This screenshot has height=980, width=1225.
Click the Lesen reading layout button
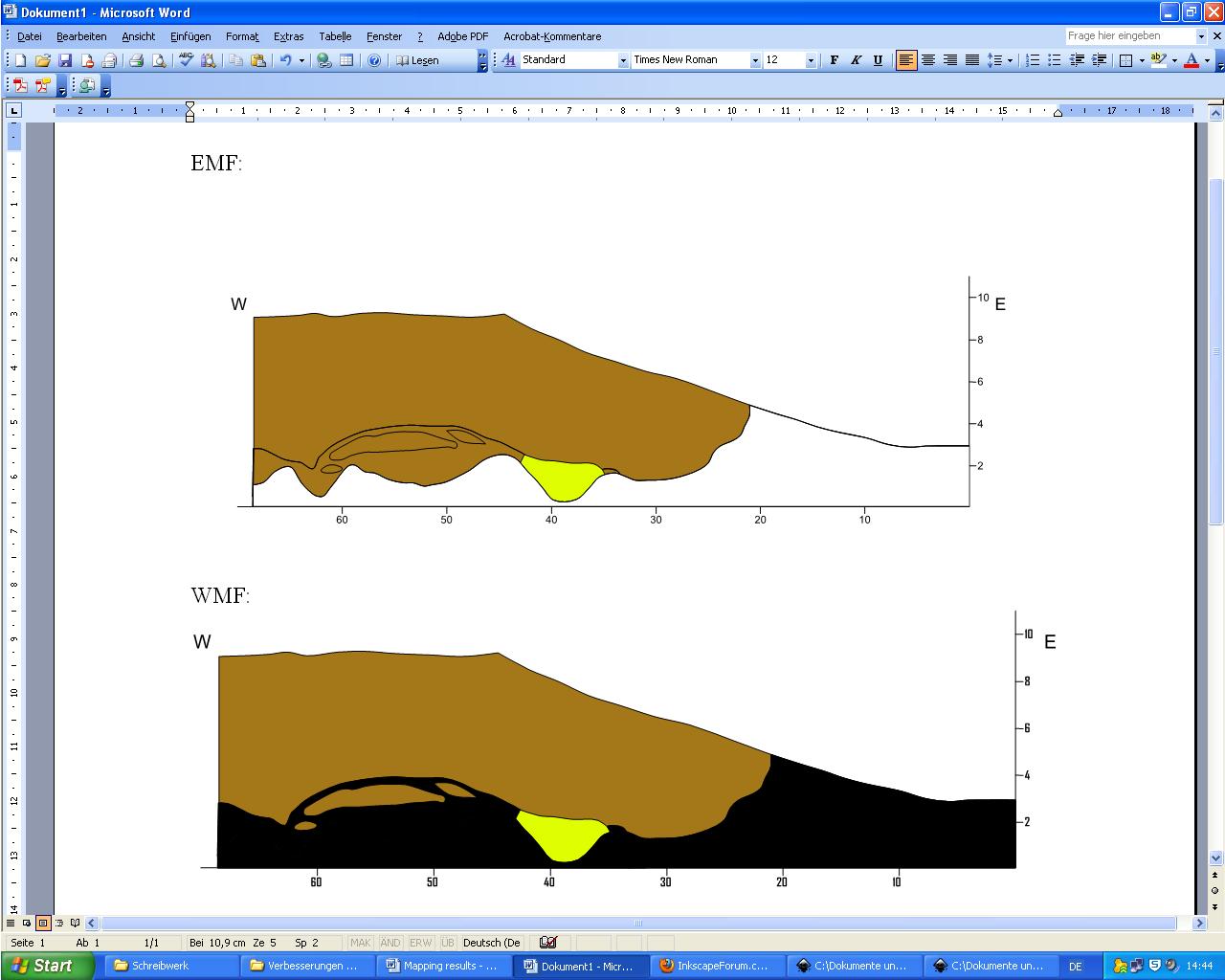417,60
